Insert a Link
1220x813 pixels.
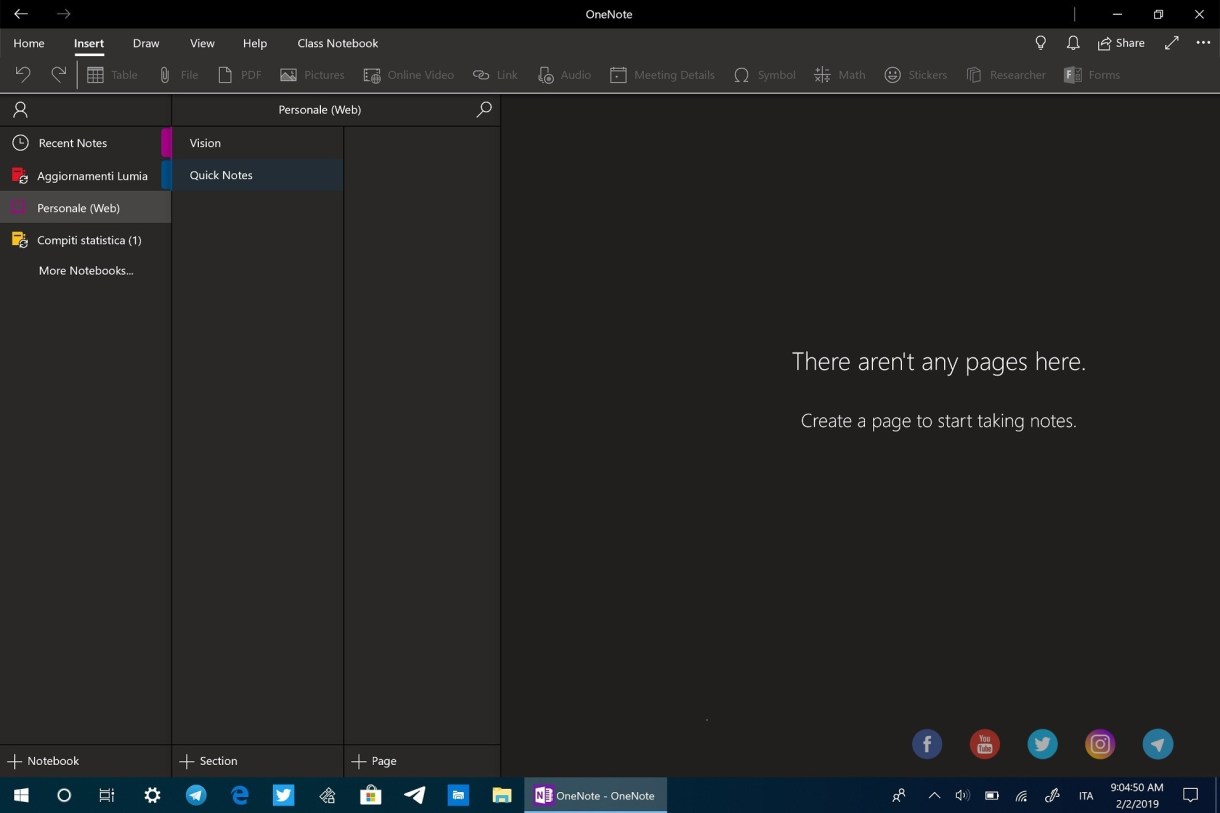coord(495,75)
